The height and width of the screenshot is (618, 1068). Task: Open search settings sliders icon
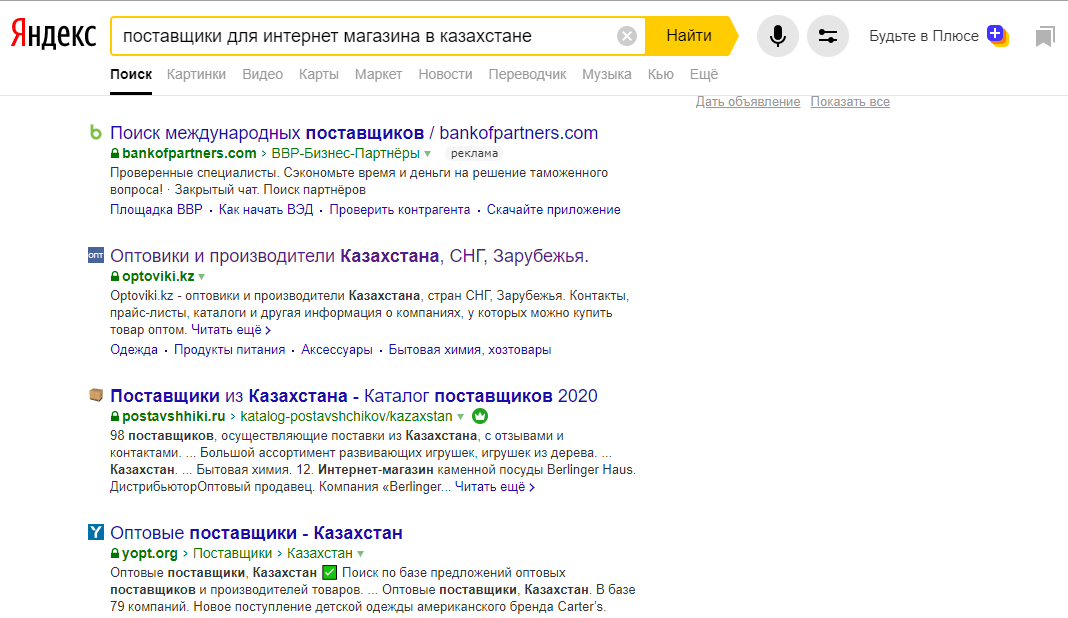828,36
